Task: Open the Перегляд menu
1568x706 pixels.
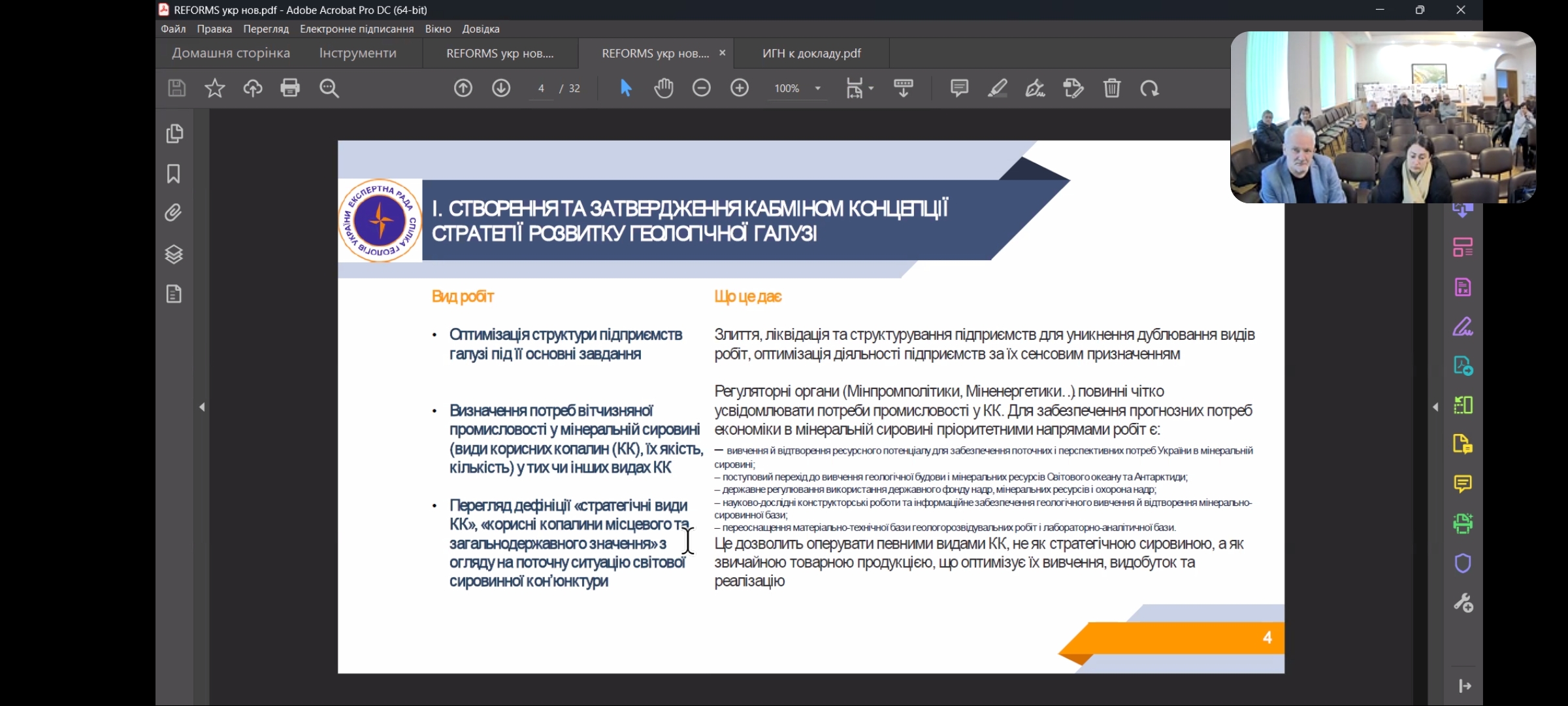Action: click(266, 29)
